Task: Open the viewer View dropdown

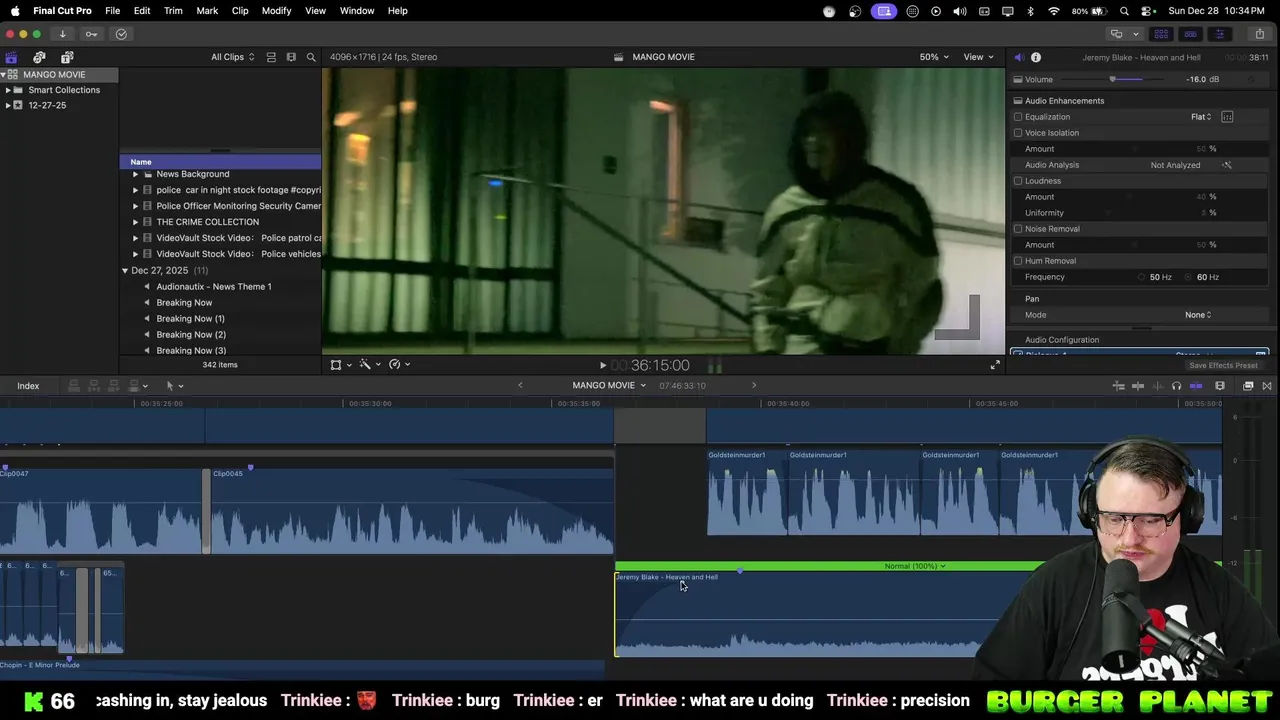Action: pos(978,57)
